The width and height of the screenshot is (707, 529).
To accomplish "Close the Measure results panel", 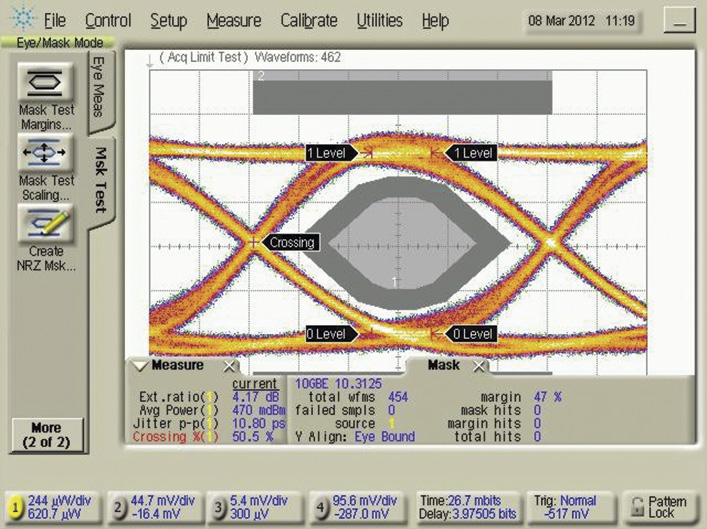I will point(229,366).
